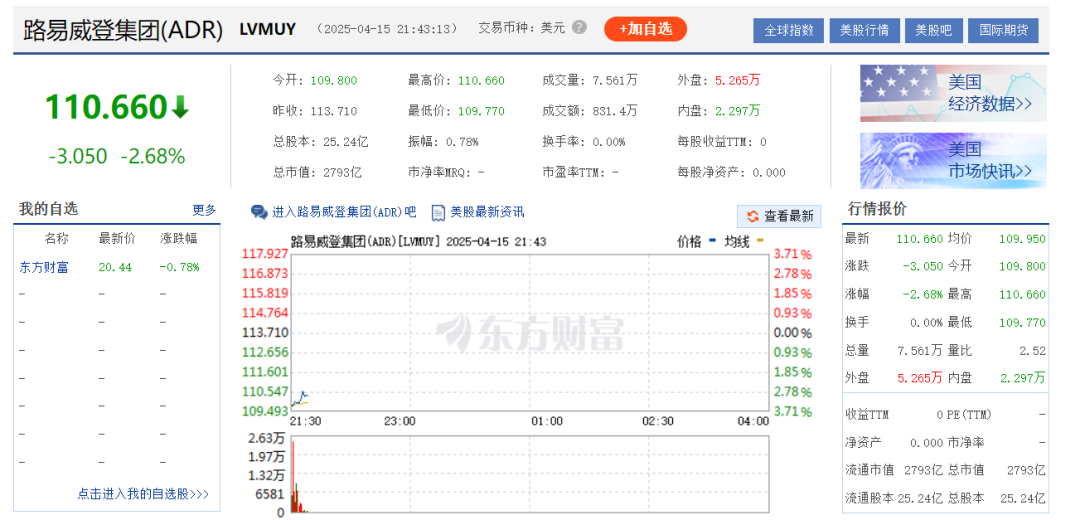Click the chart title 路易威登集团(ADR)[LVMUY]

(366, 241)
